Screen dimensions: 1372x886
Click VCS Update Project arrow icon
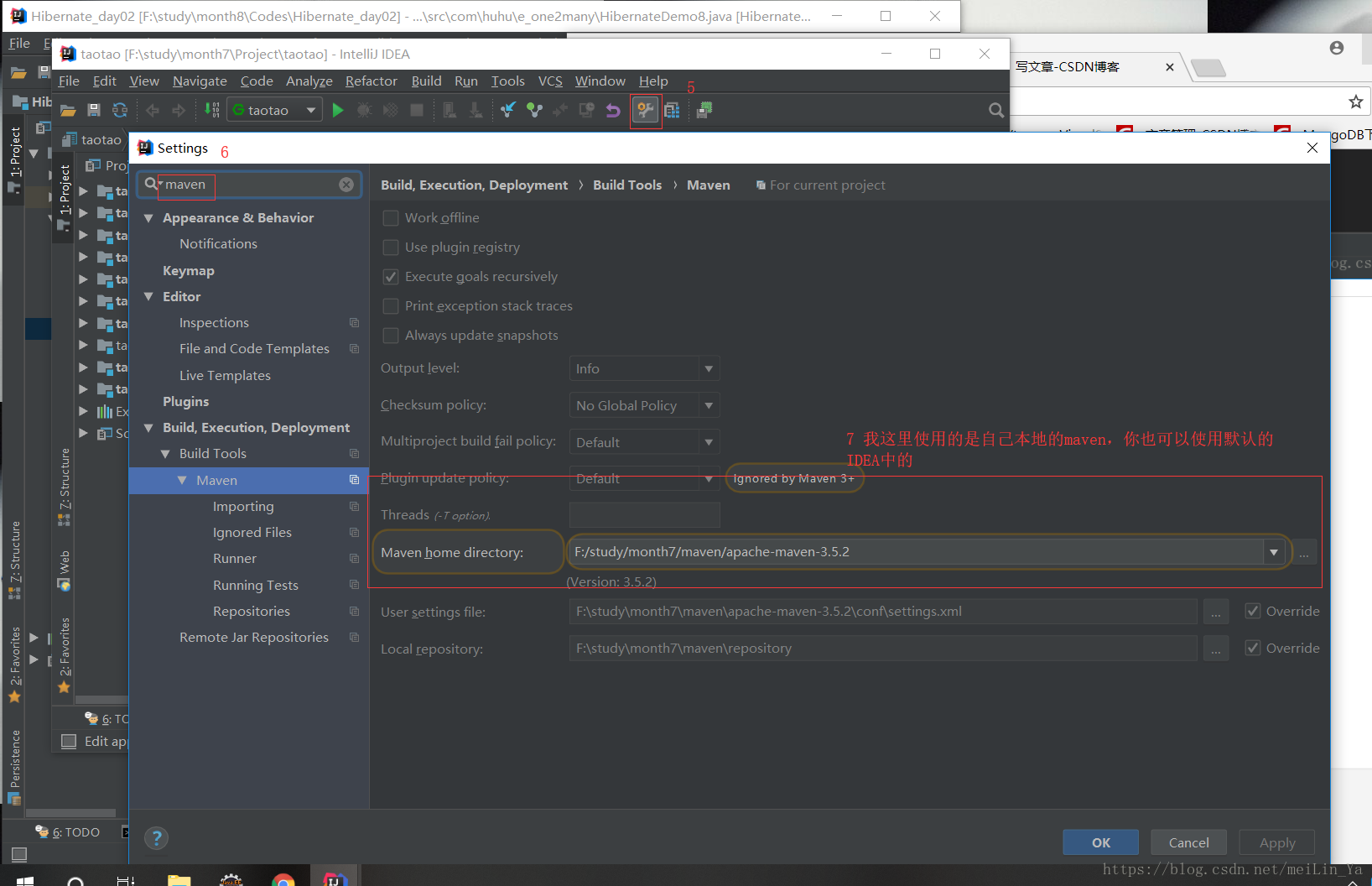tap(508, 110)
